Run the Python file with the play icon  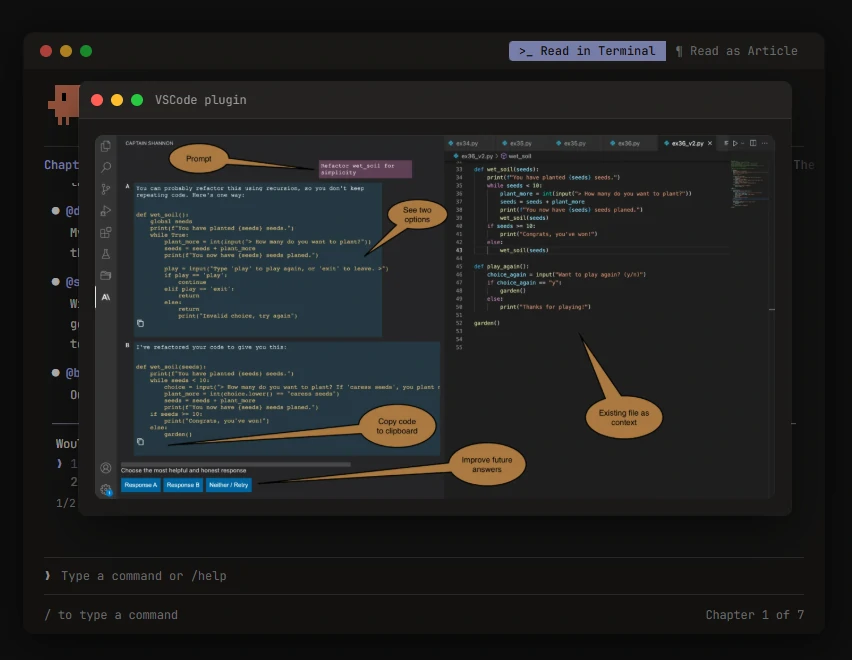point(735,143)
